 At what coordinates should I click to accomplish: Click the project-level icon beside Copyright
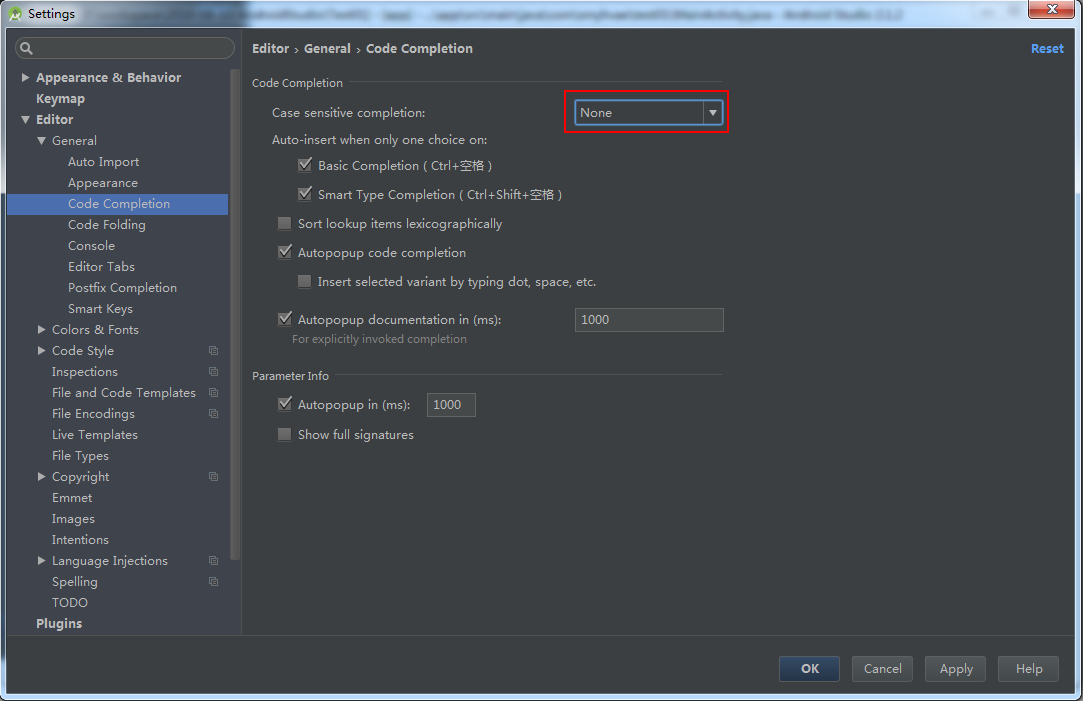click(x=213, y=477)
